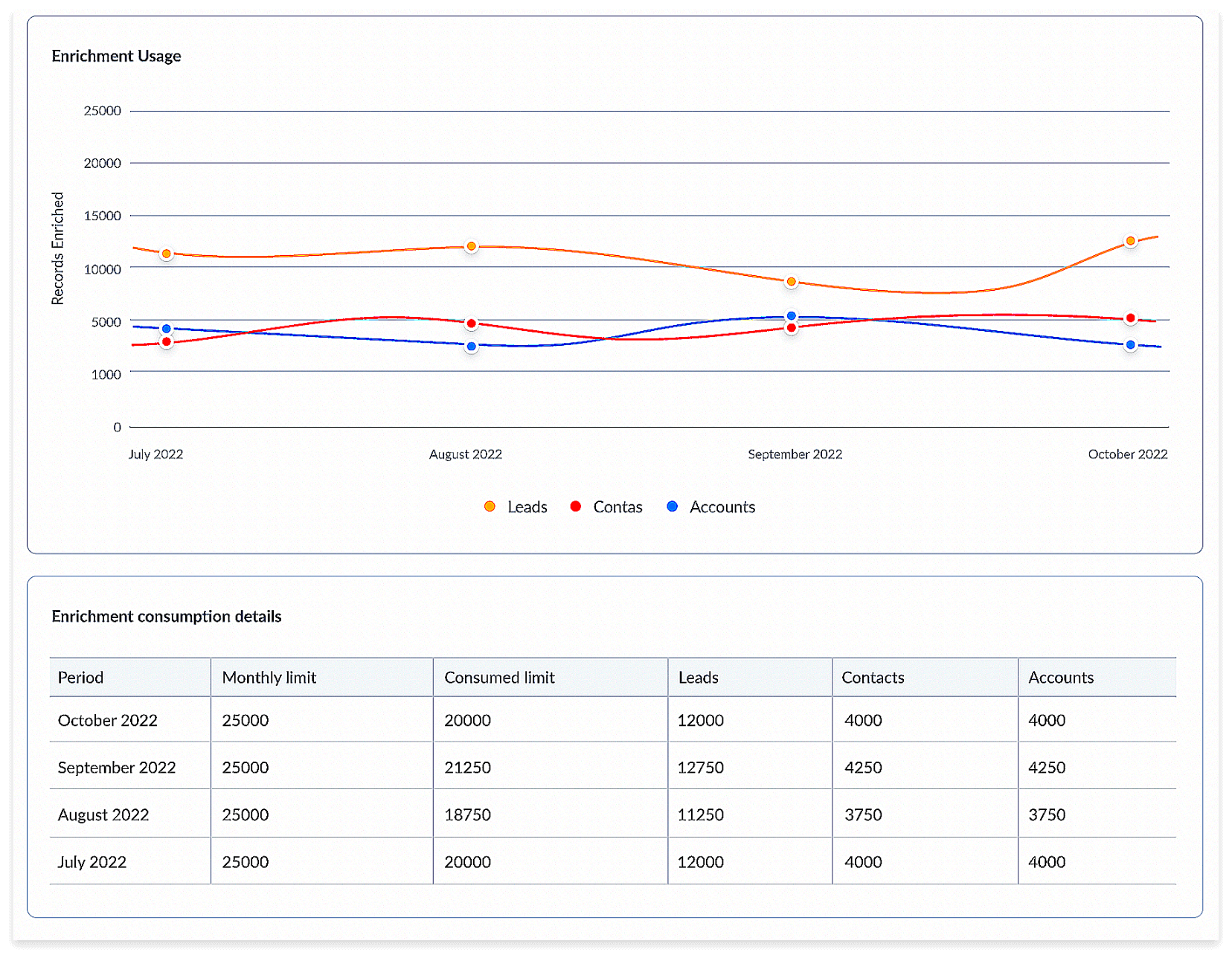Viewport: 1232px width, 958px height.
Task: Click the blue Accounts legend dot
Action: point(673,507)
